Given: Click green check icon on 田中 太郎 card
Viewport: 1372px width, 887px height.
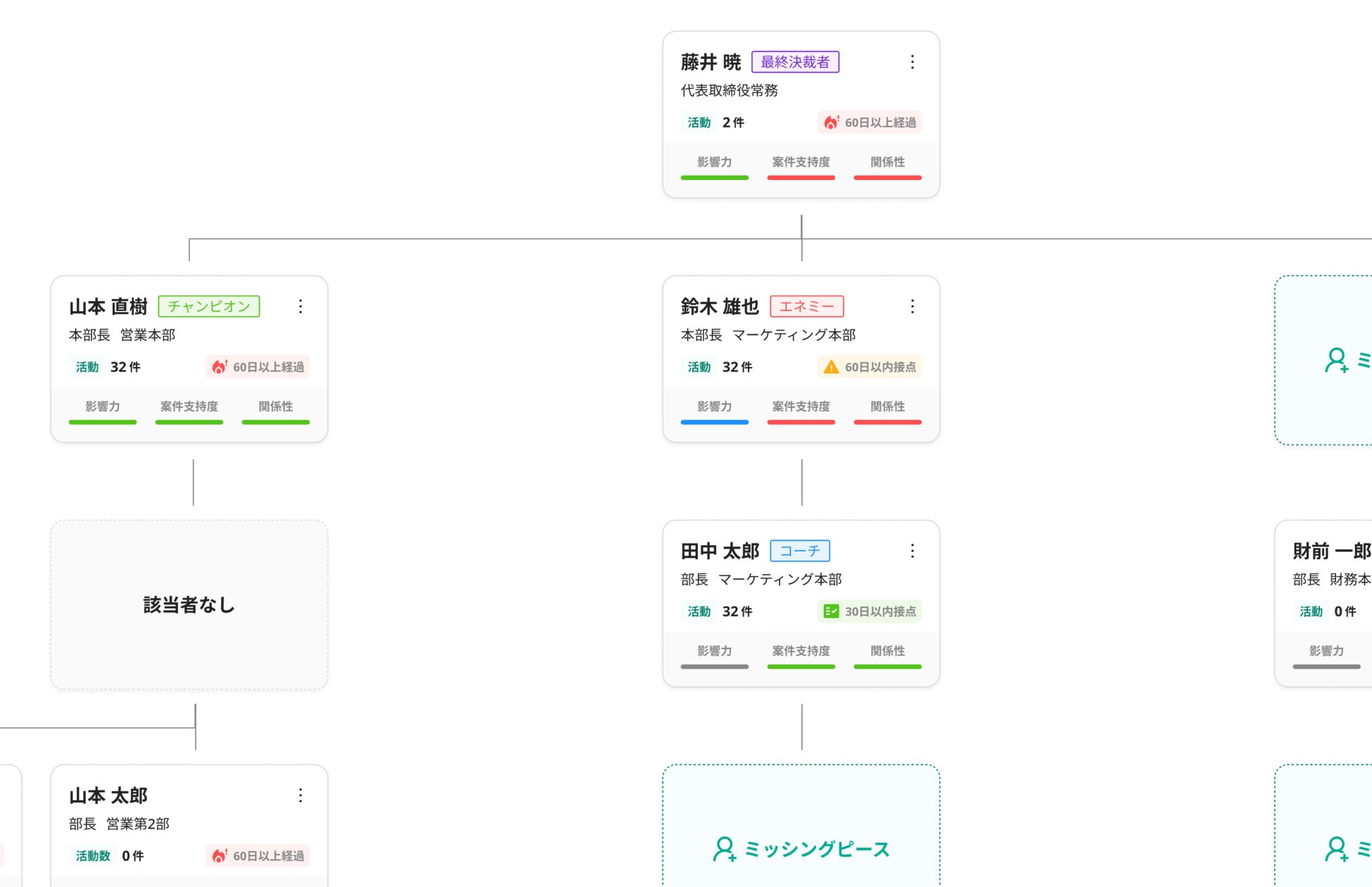Looking at the screenshot, I should click(x=831, y=611).
